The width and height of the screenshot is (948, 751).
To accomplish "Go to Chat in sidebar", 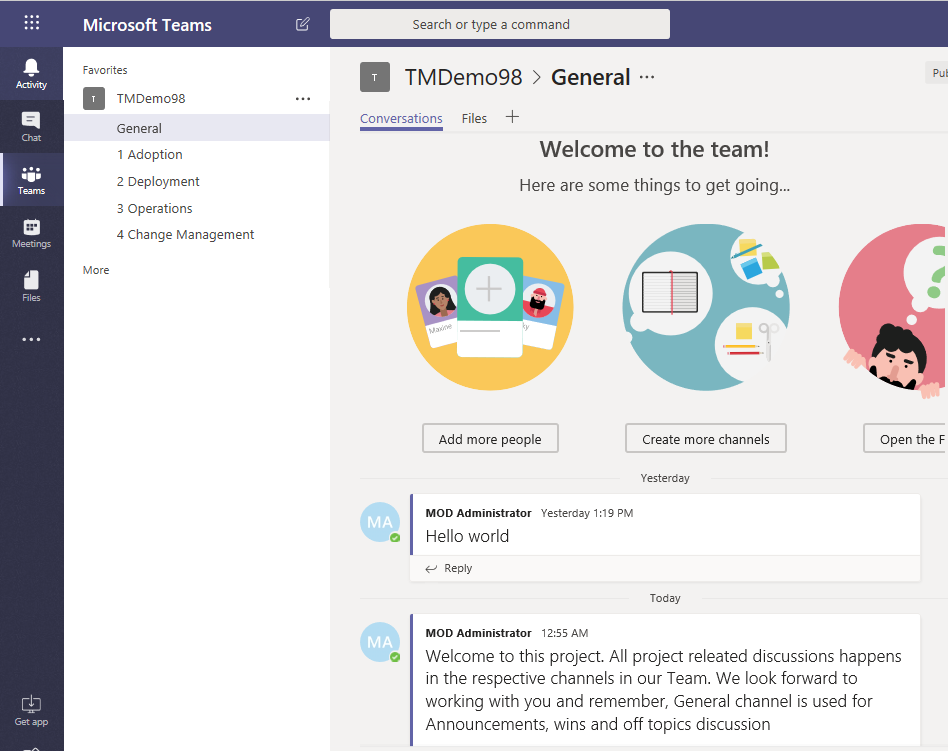I will [31, 126].
